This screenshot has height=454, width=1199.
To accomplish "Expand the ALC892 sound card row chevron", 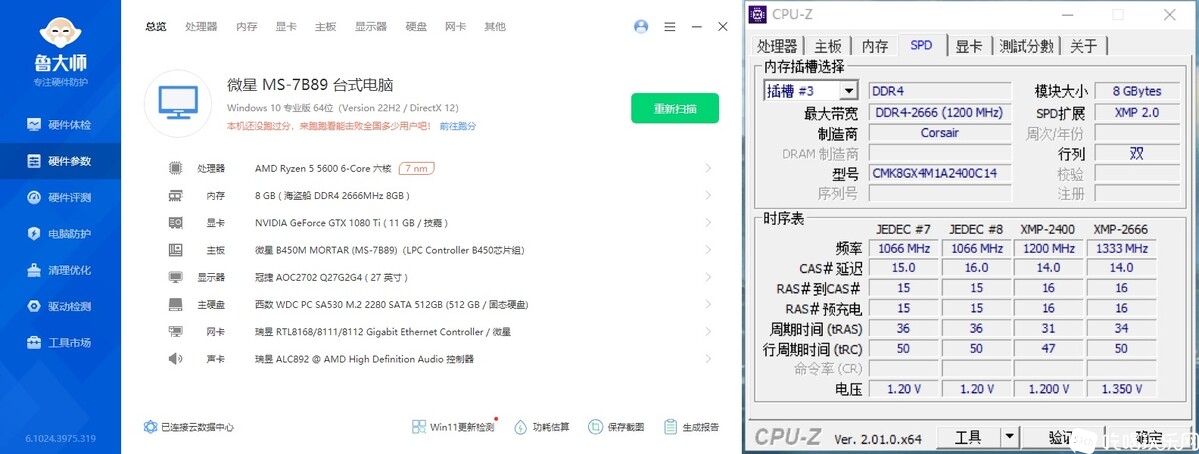I will [x=708, y=358].
